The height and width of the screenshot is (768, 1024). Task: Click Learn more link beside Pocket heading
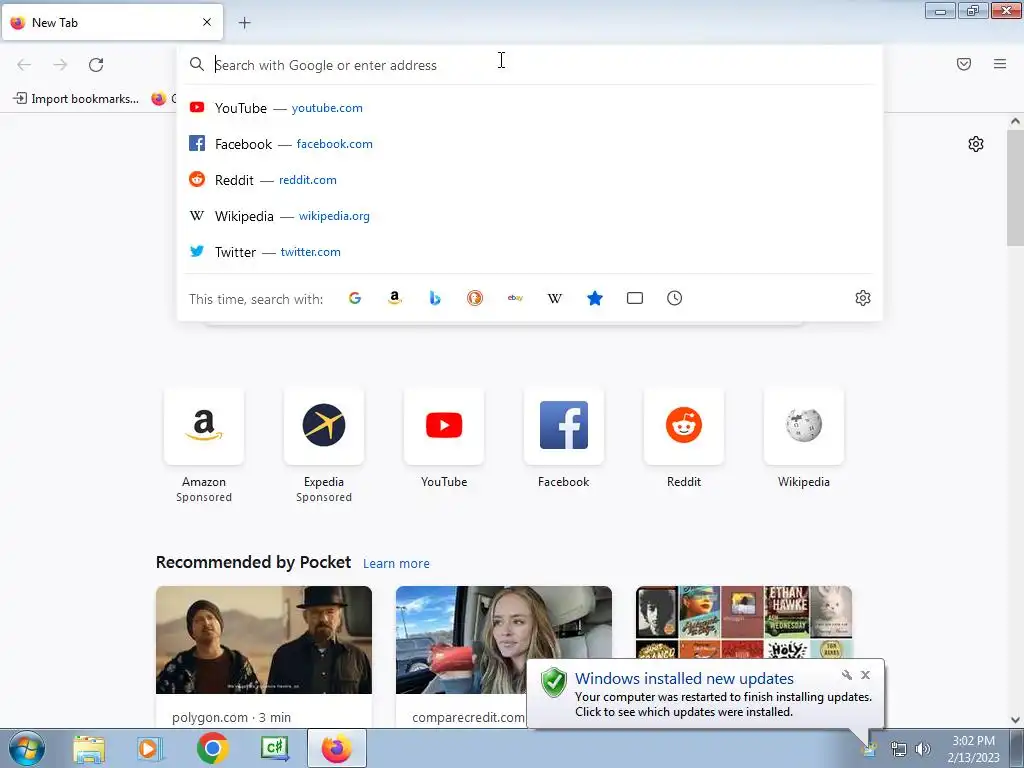[396, 564]
